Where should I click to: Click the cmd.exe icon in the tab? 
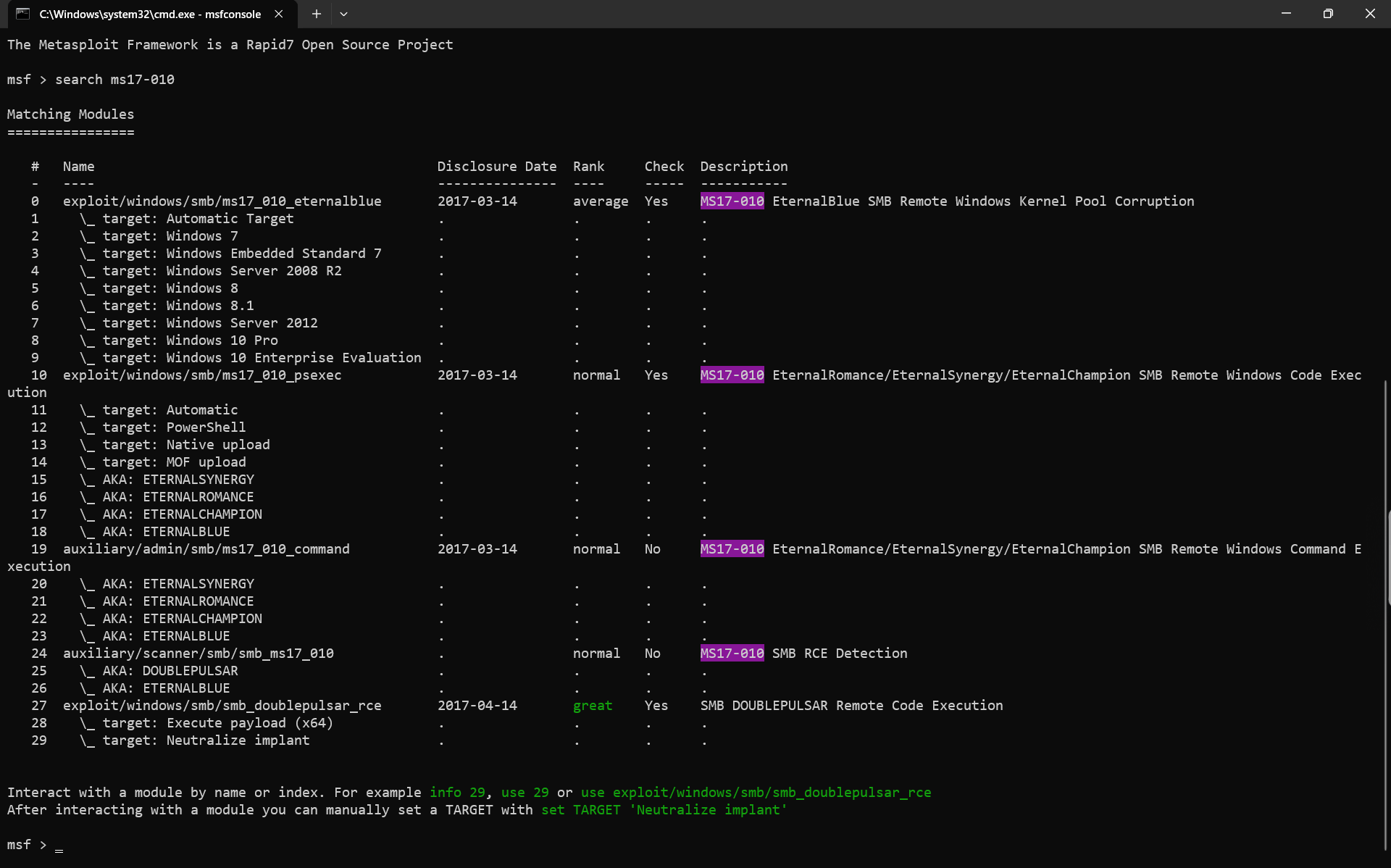coord(22,14)
